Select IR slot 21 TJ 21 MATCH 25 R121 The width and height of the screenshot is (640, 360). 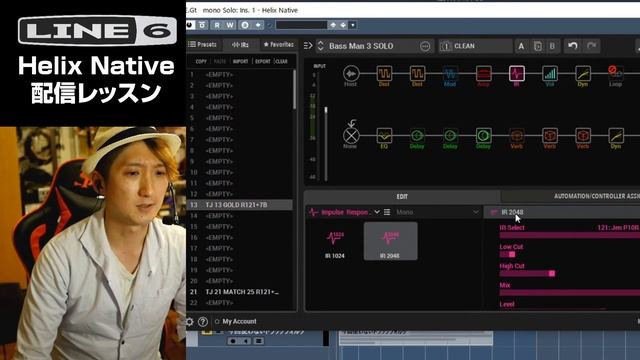[240, 292]
